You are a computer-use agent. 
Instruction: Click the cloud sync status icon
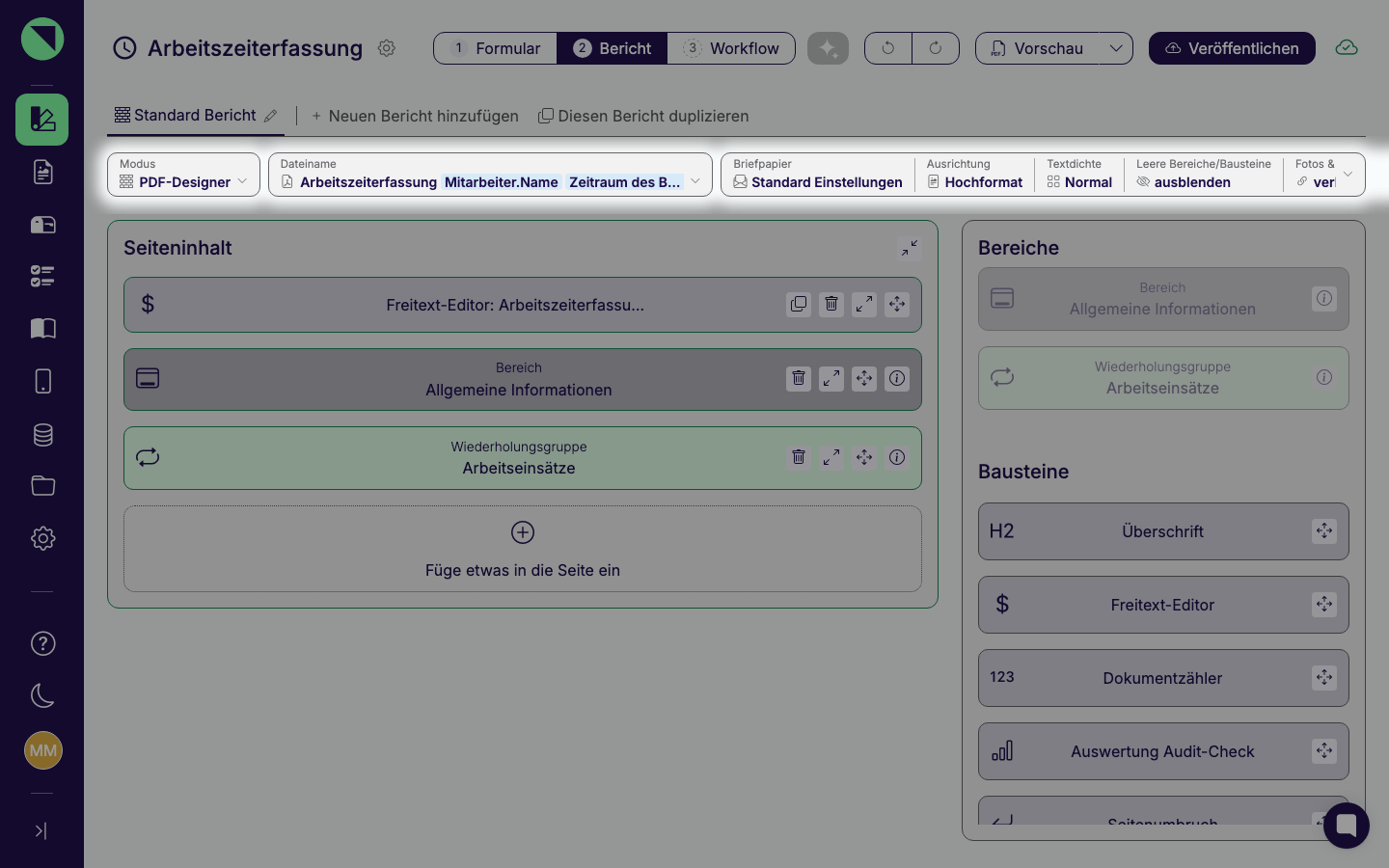[1347, 48]
